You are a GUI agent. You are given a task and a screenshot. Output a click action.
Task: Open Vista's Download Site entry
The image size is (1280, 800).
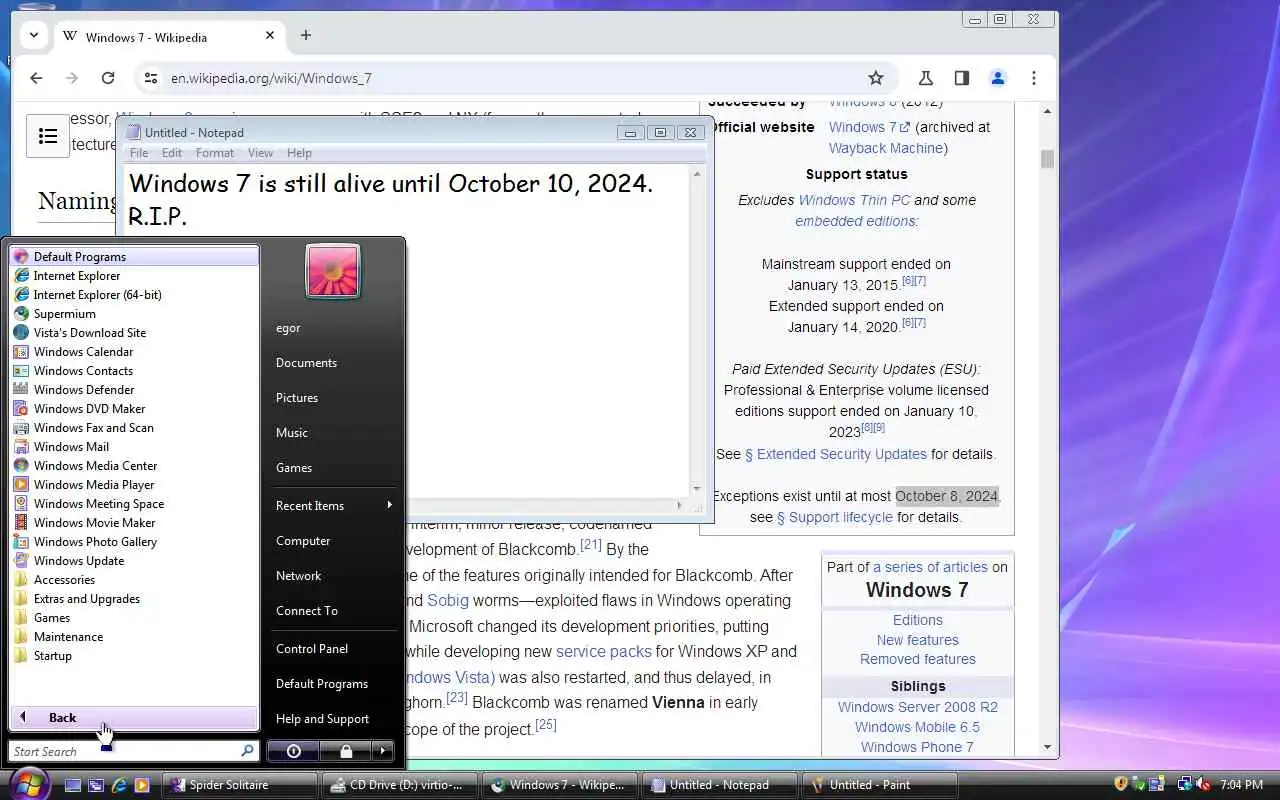point(134,333)
